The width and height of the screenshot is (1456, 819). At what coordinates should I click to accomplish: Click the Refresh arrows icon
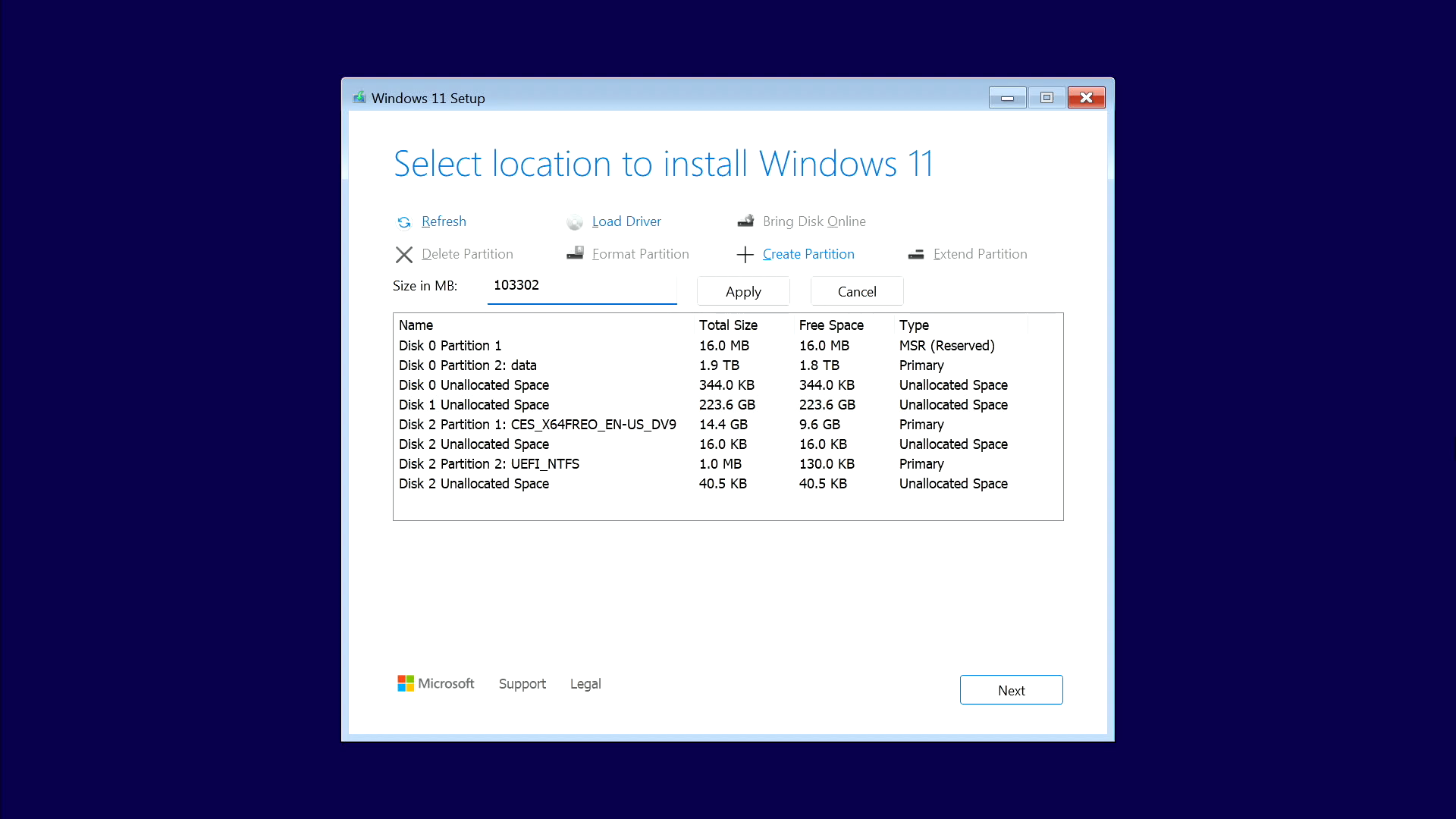[x=404, y=222]
